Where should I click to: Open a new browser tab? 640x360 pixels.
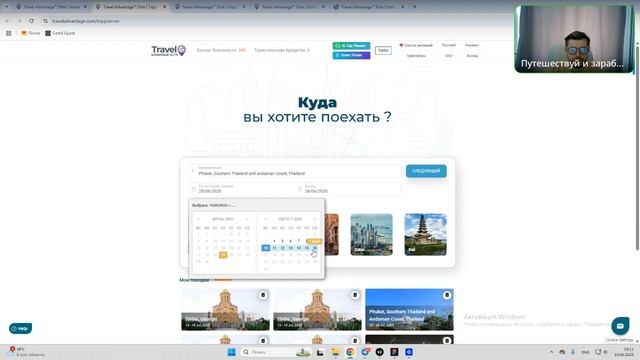pos(414,7)
